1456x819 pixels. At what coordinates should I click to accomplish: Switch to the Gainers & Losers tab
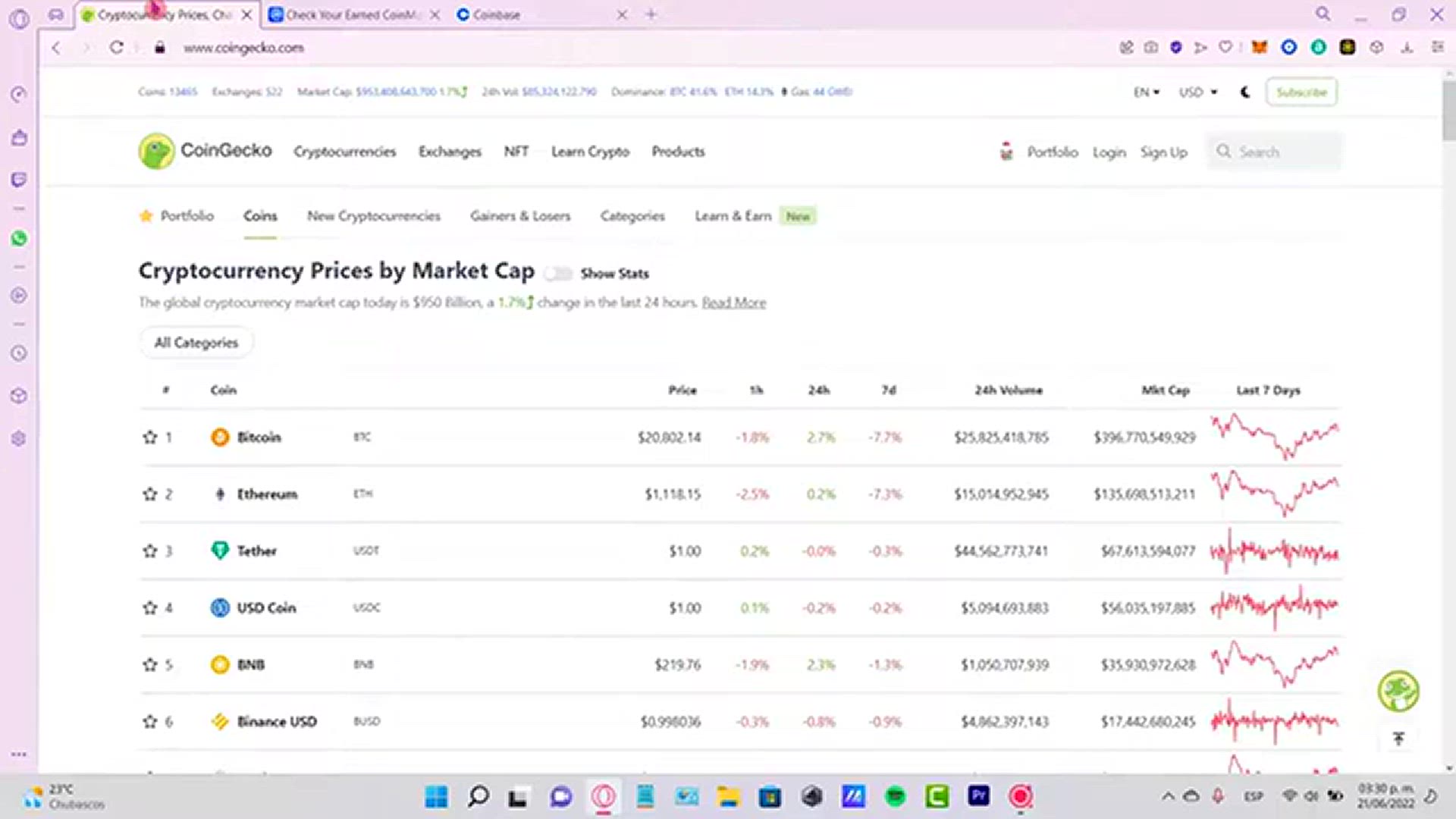520,216
